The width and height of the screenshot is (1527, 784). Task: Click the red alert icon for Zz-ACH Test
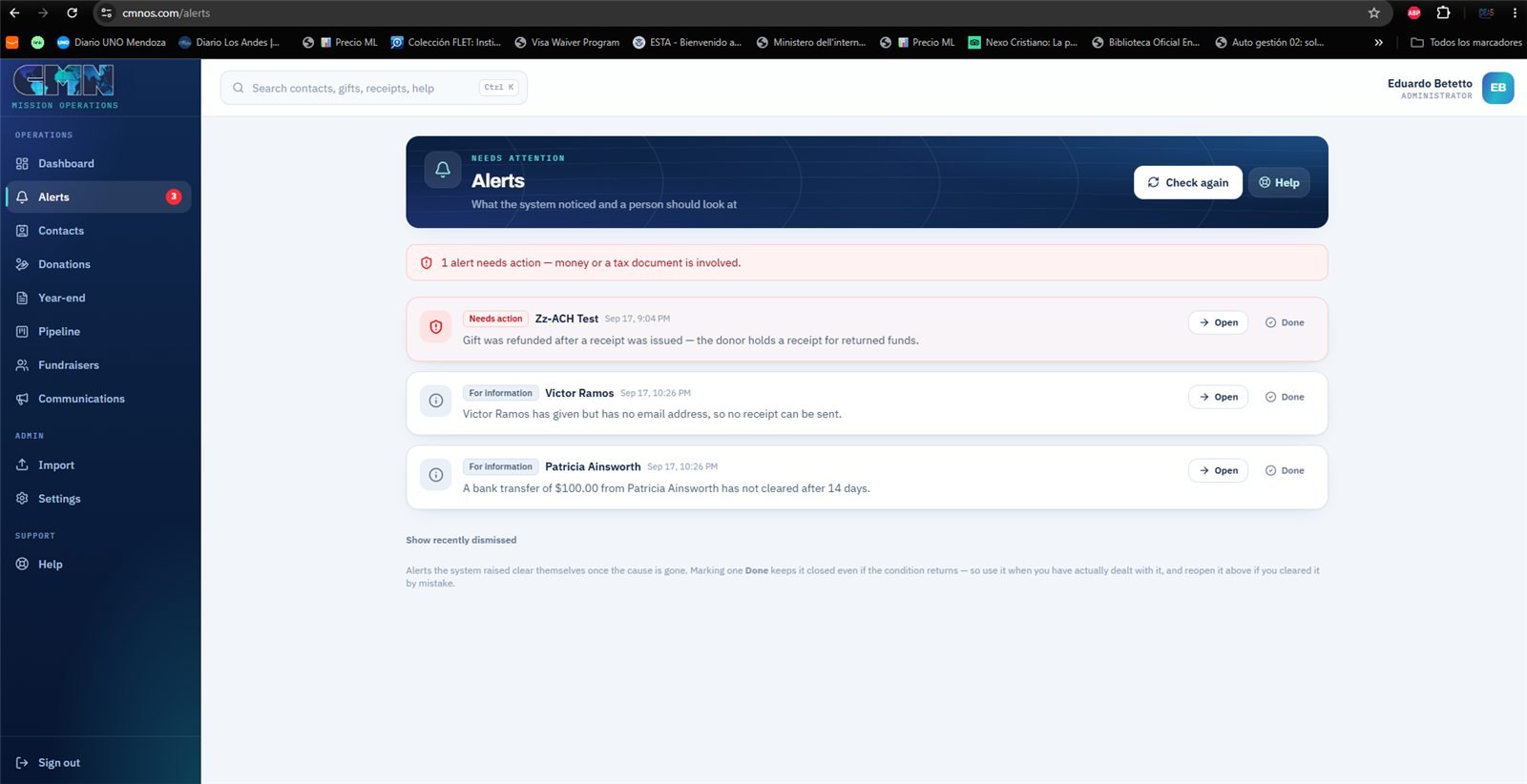pyautogui.click(x=436, y=326)
